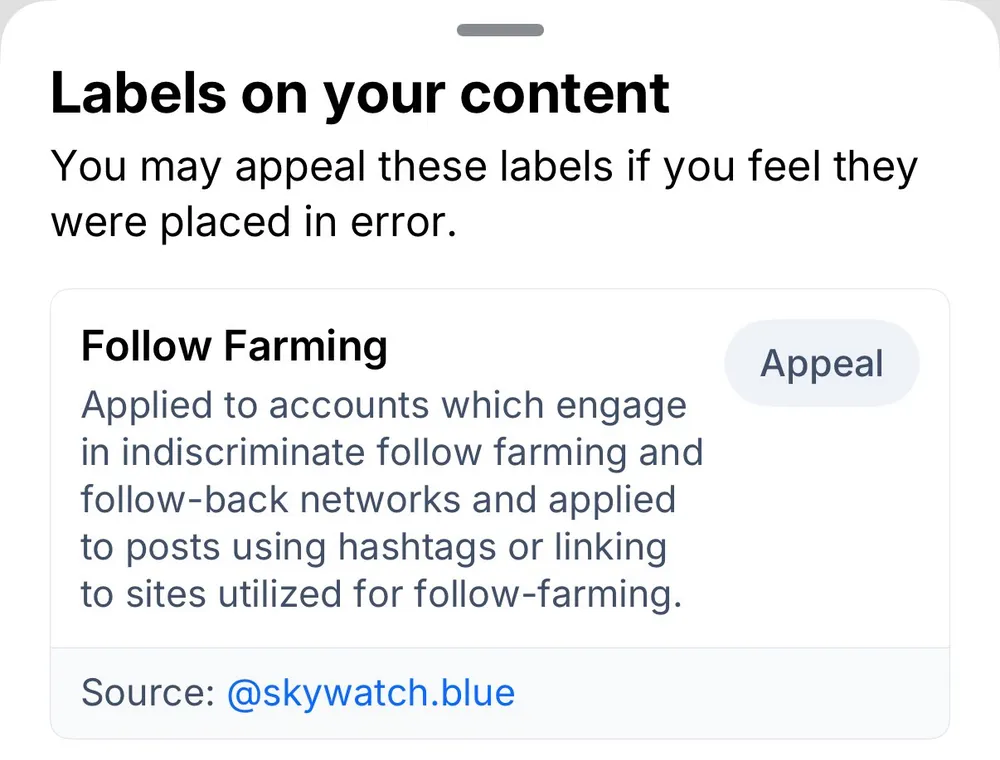Viewport: 1000px width, 760px height.
Task: Click "Applied to accounts which engage" description line
Action: point(384,406)
